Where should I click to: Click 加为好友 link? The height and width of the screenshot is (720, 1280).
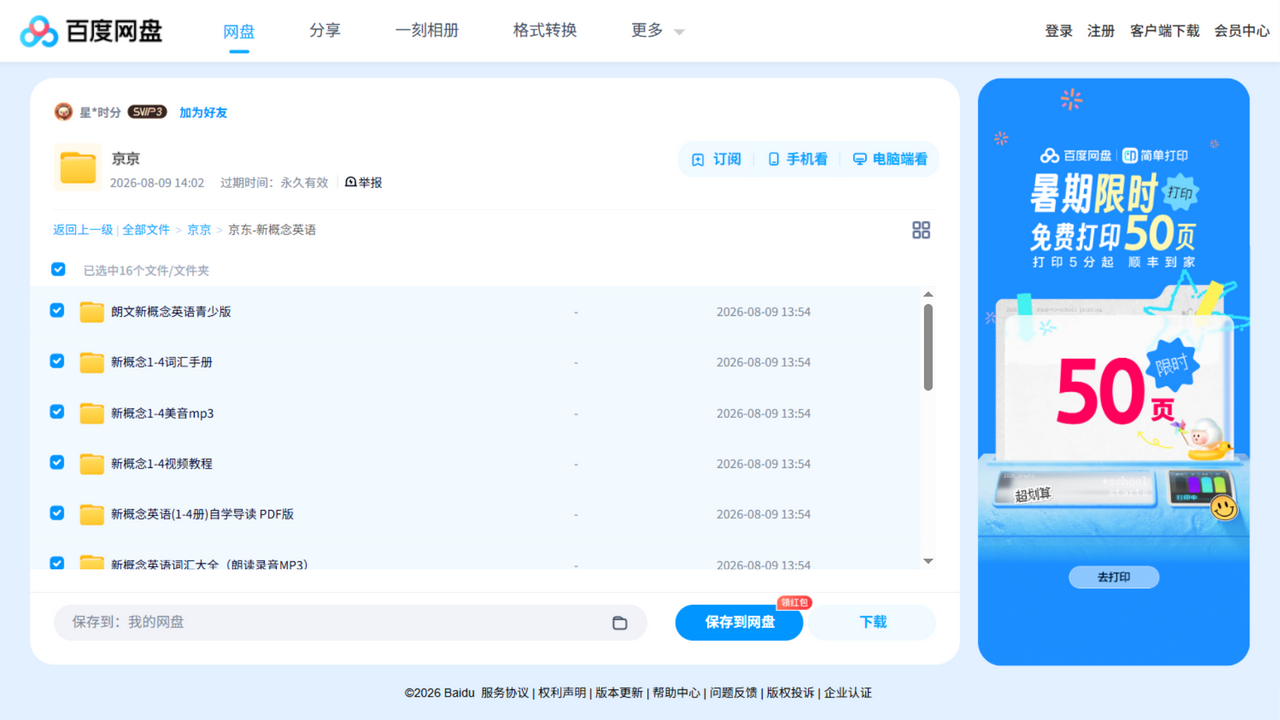point(203,112)
